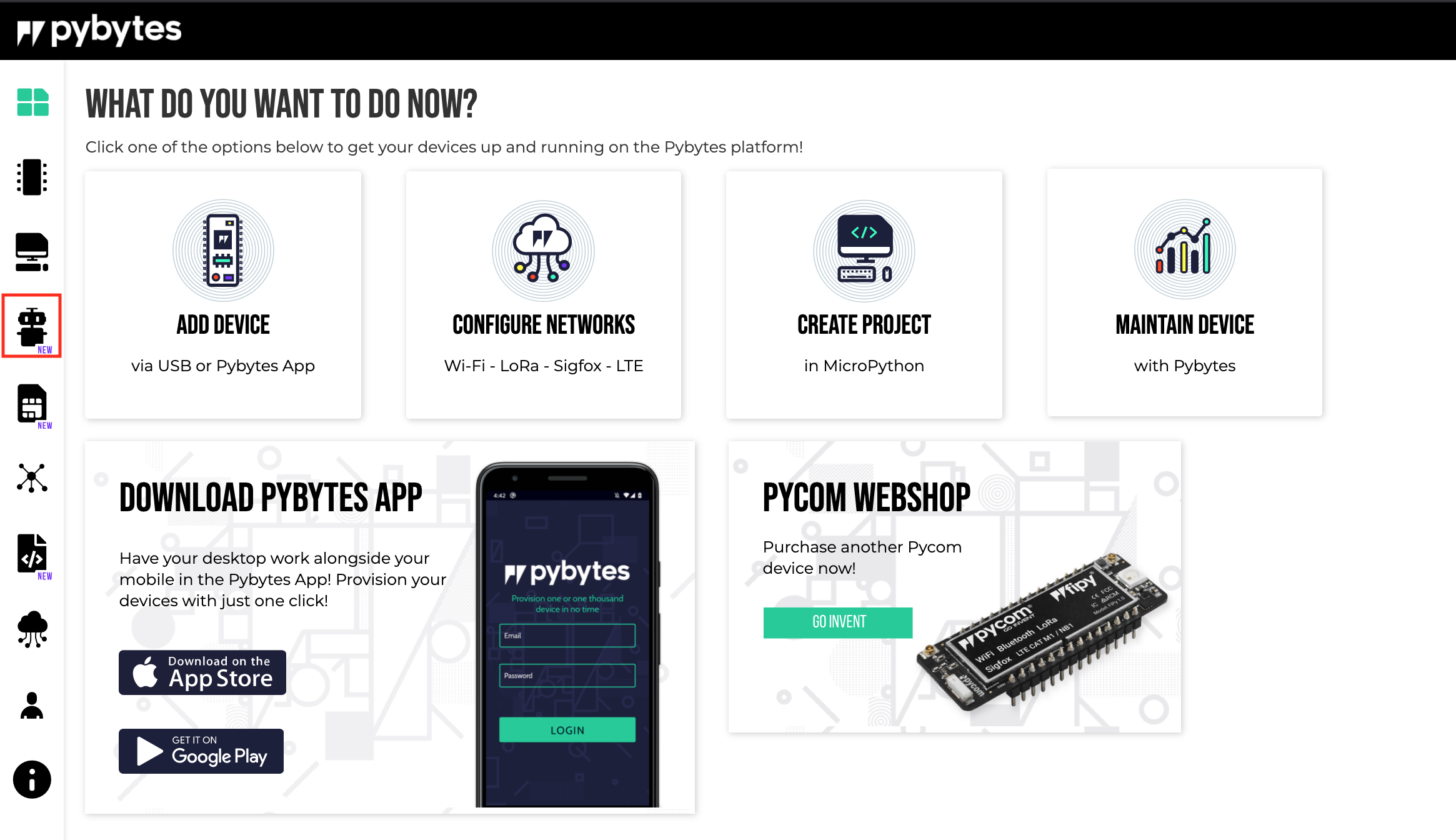Open Configure Networks option
This screenshot has width=1456, height=840.
(x=543, y=294)
